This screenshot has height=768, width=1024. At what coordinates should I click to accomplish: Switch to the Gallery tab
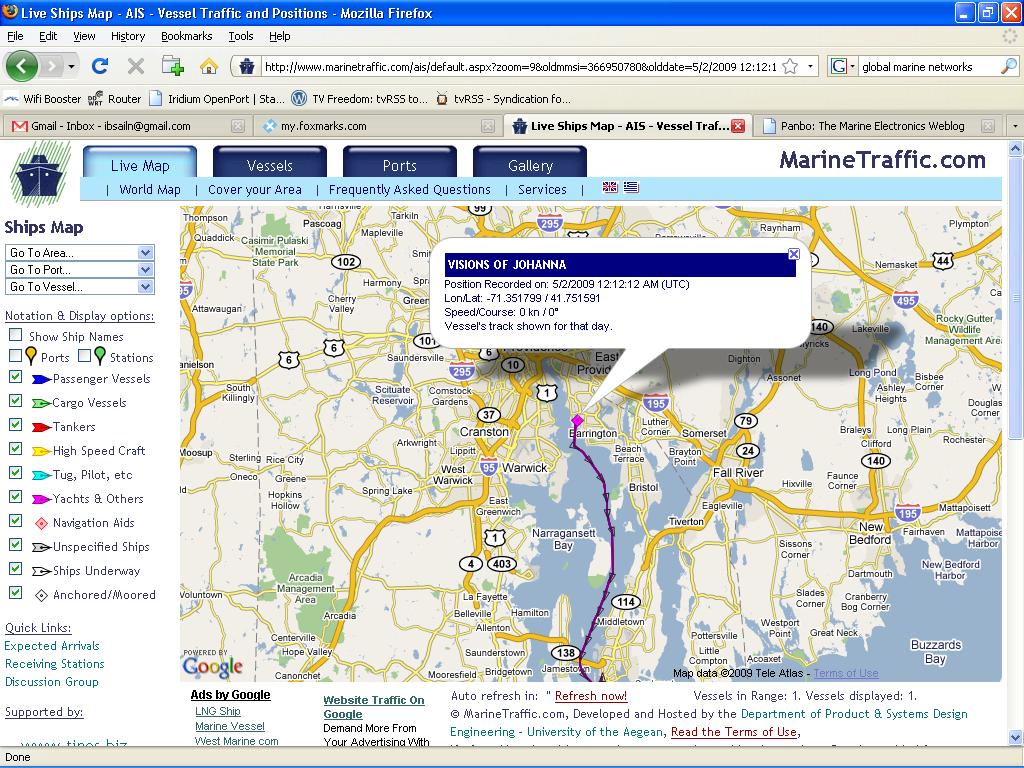coord(530,163)
